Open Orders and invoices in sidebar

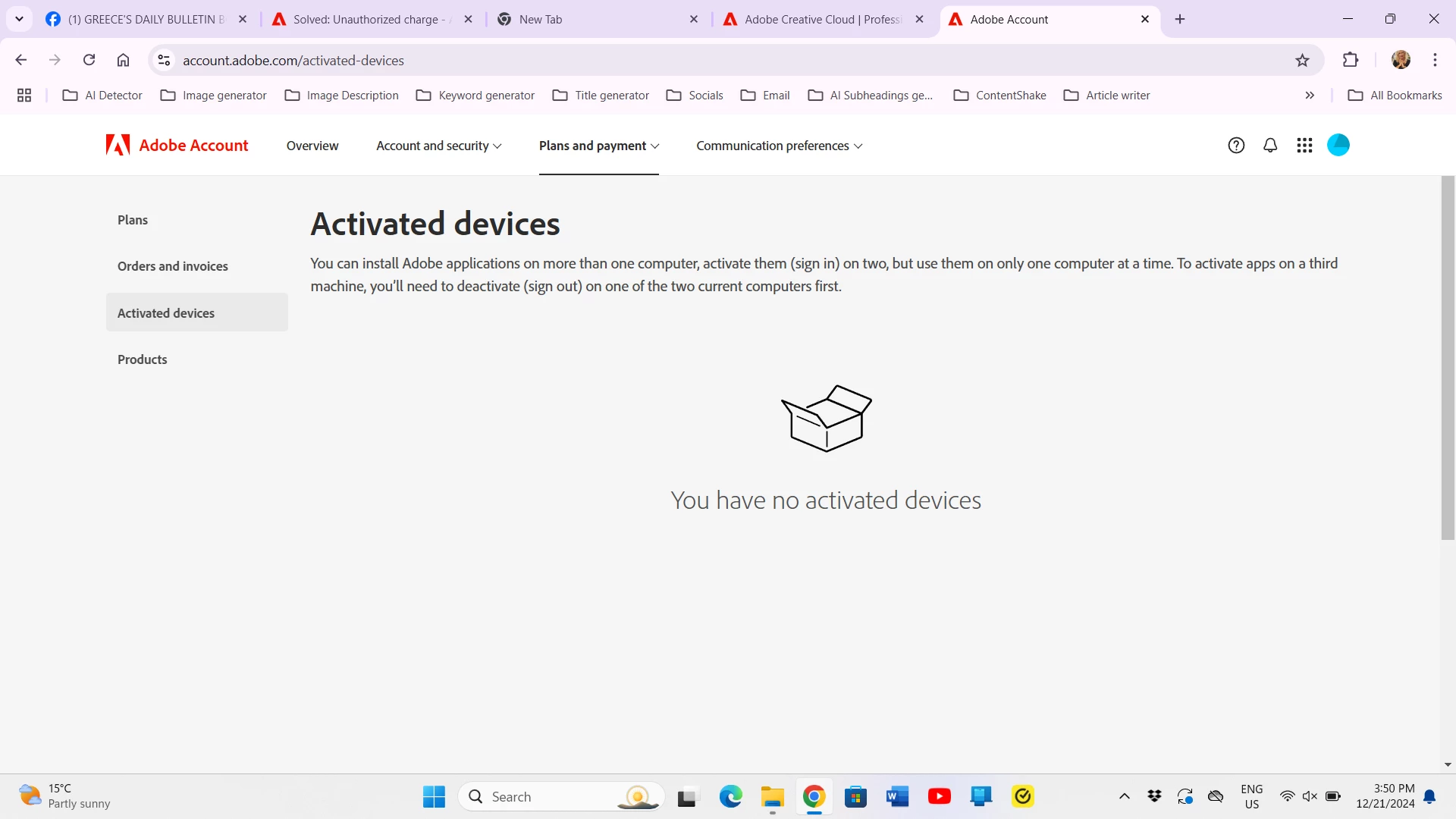point(173,266)
